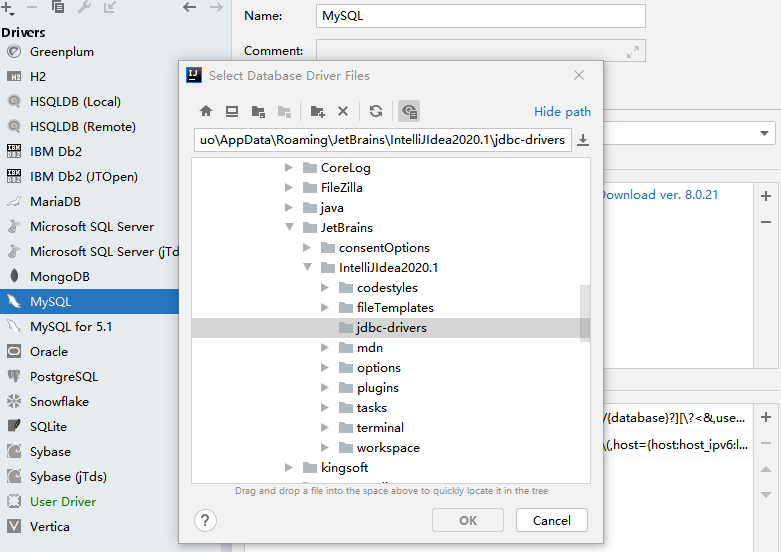Select the jdbc-drivers folder
781x552 pixels.
pyautogui.click(x=391, y=328)
